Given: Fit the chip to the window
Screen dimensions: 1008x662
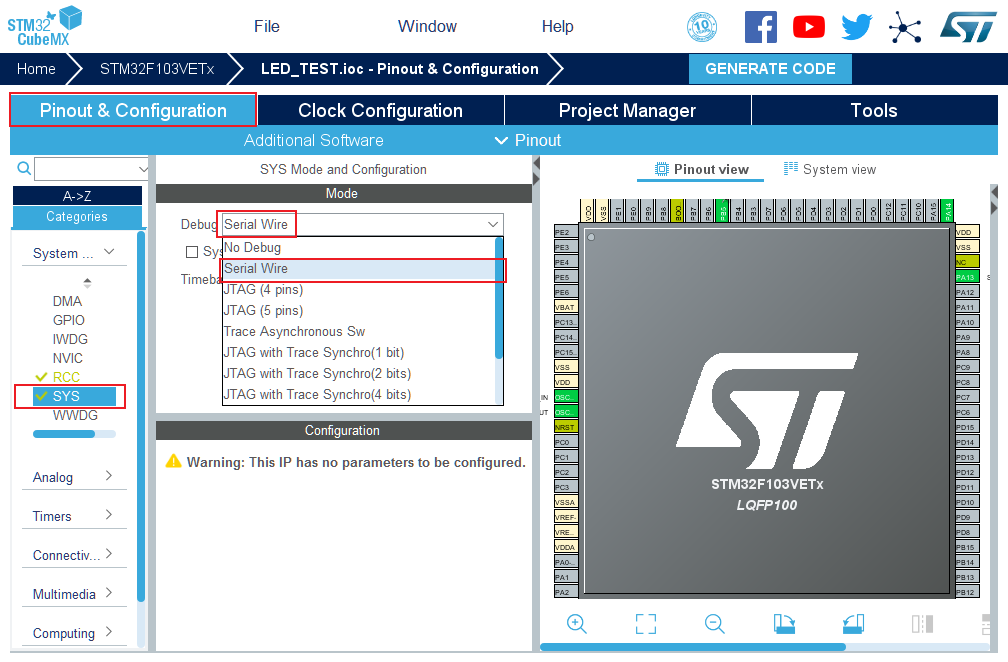Looking at the screenshot, I should 646,623.
